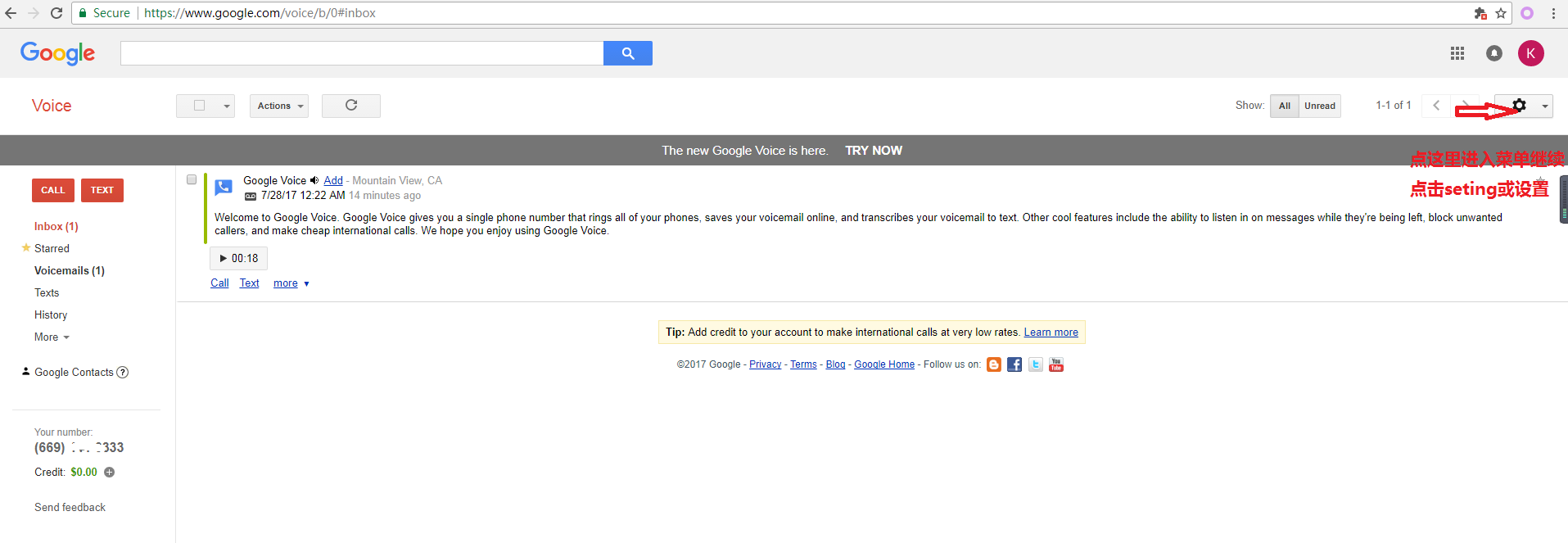Click the Google logo
Image resolution: width=1568 pixels, height=543 pixels.
point(57,53)
